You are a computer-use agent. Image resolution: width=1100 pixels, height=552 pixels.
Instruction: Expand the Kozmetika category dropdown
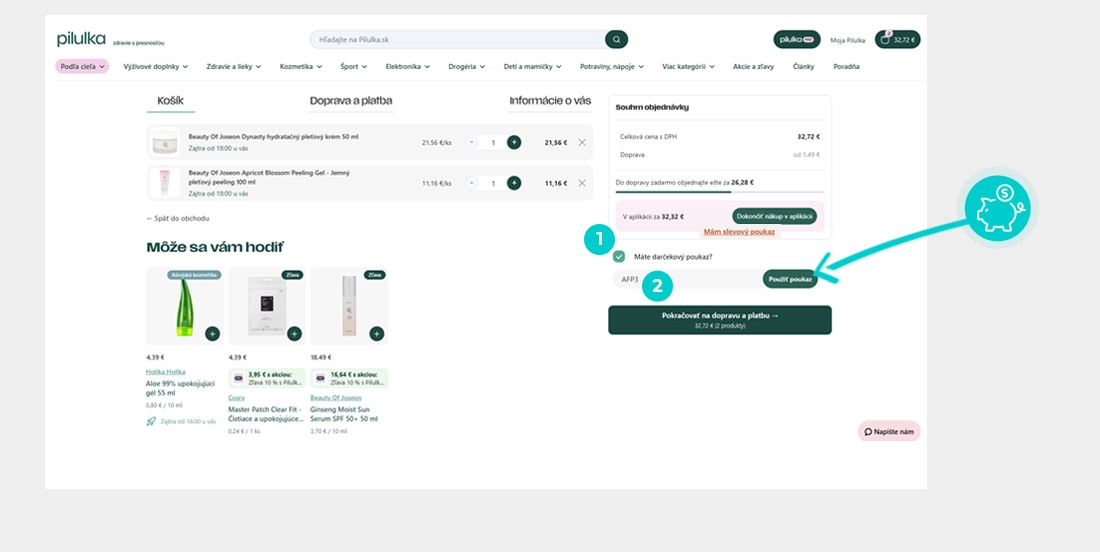pos(300,67)
